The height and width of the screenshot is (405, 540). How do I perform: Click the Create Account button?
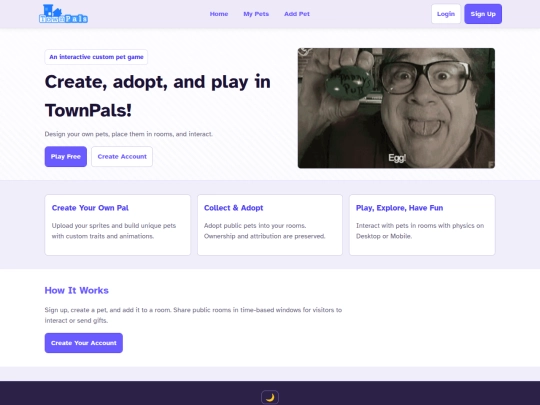122,157
